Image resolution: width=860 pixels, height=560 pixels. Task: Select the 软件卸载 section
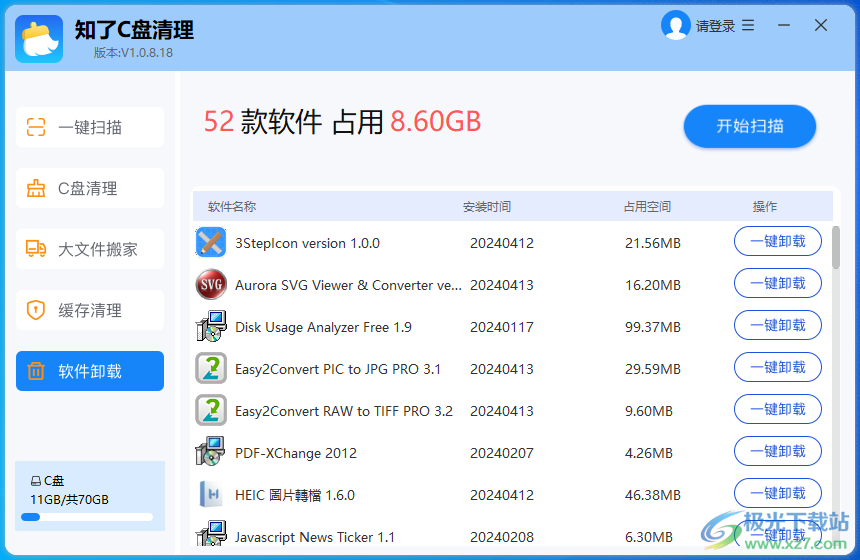[90, 371]
